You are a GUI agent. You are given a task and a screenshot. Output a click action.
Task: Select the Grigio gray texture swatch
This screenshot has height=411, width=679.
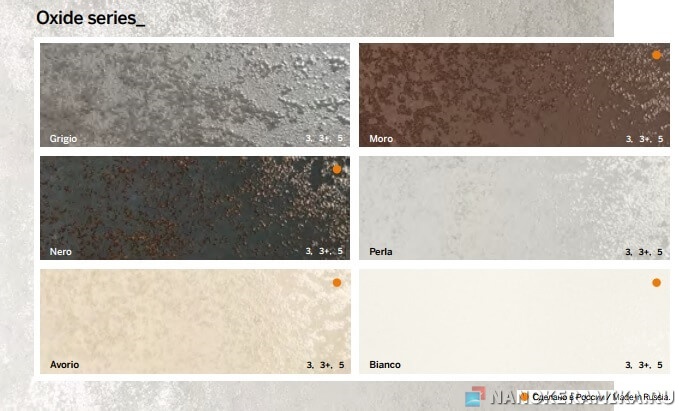coord(195,90)
